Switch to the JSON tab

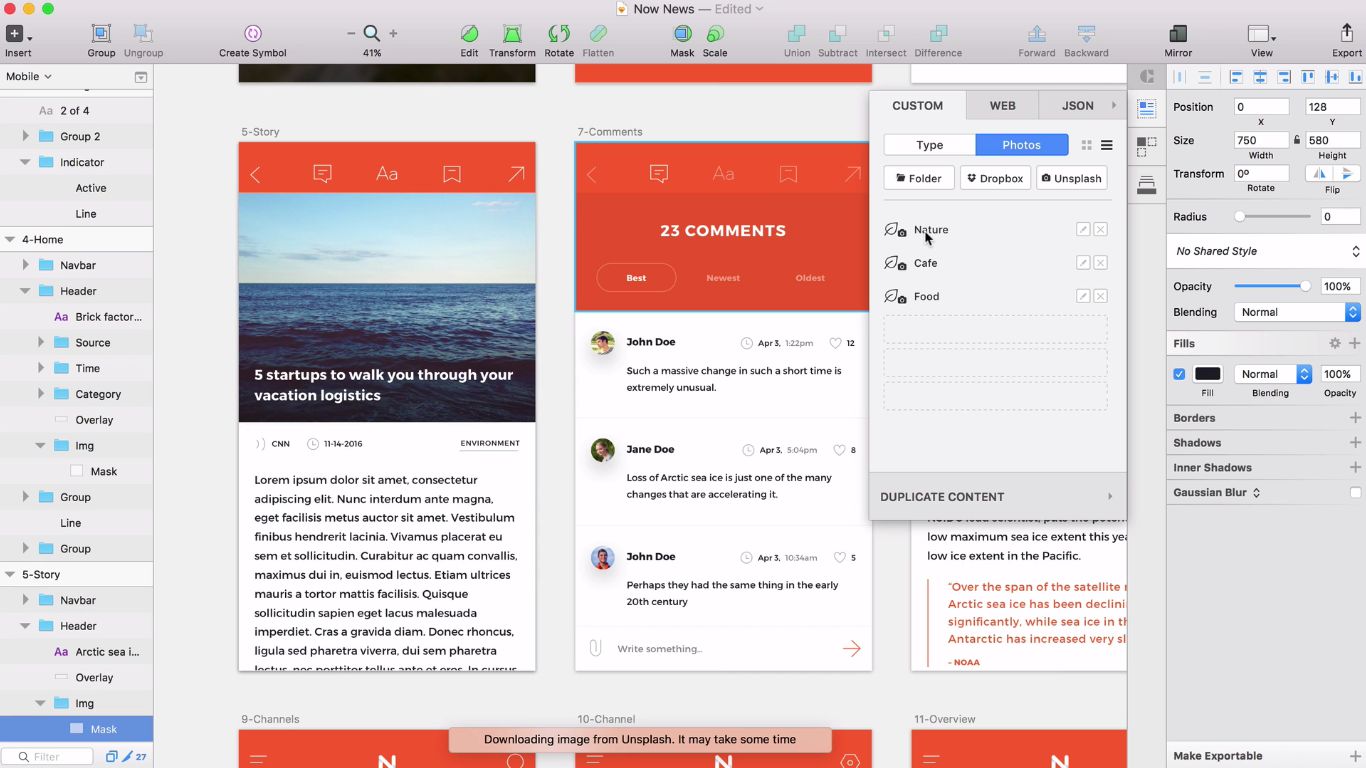coord(1077,105)
